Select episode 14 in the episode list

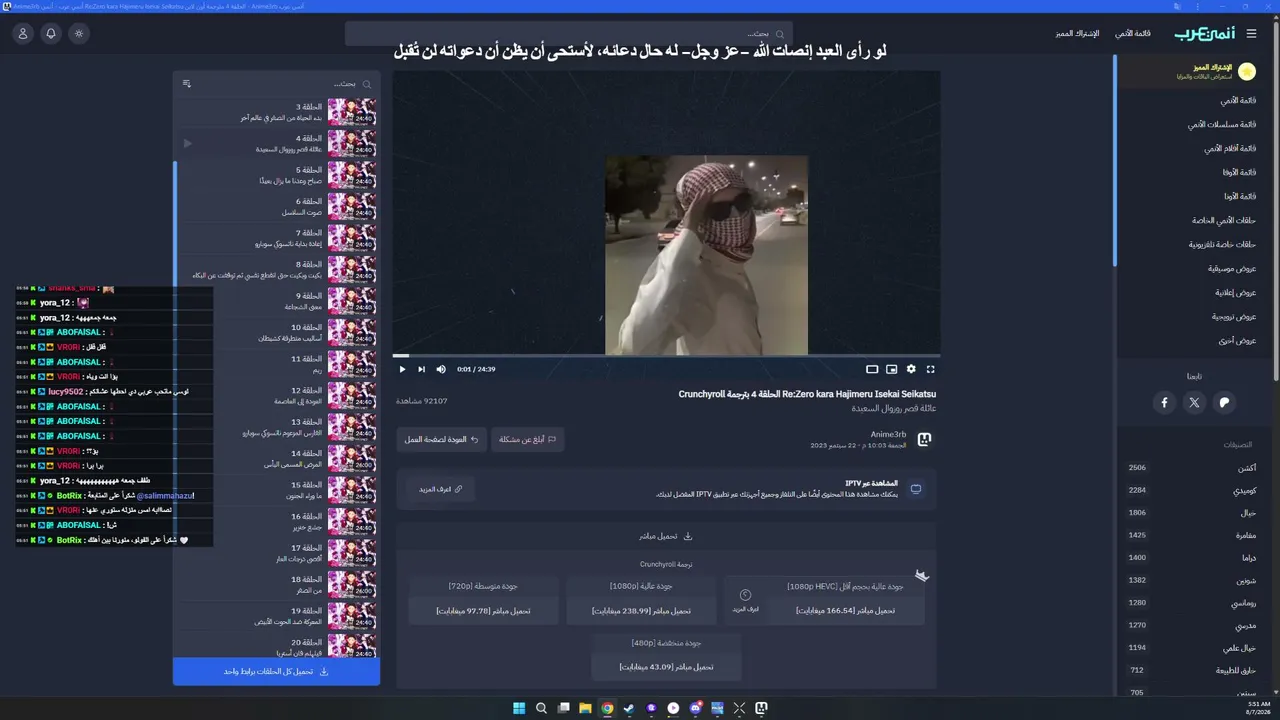(x=277, y=459)
